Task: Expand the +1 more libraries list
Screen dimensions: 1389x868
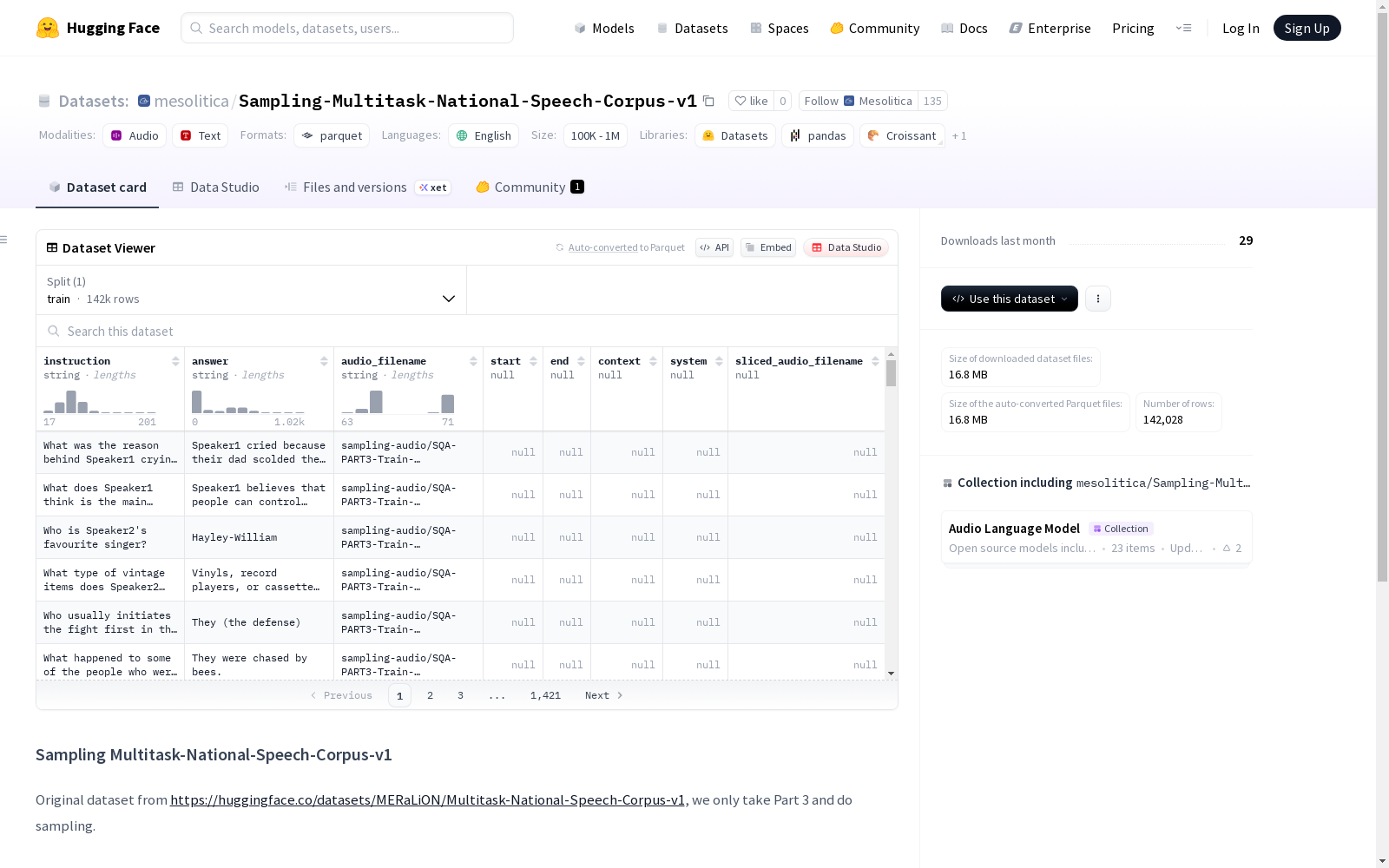Action: tap(959, 135)
